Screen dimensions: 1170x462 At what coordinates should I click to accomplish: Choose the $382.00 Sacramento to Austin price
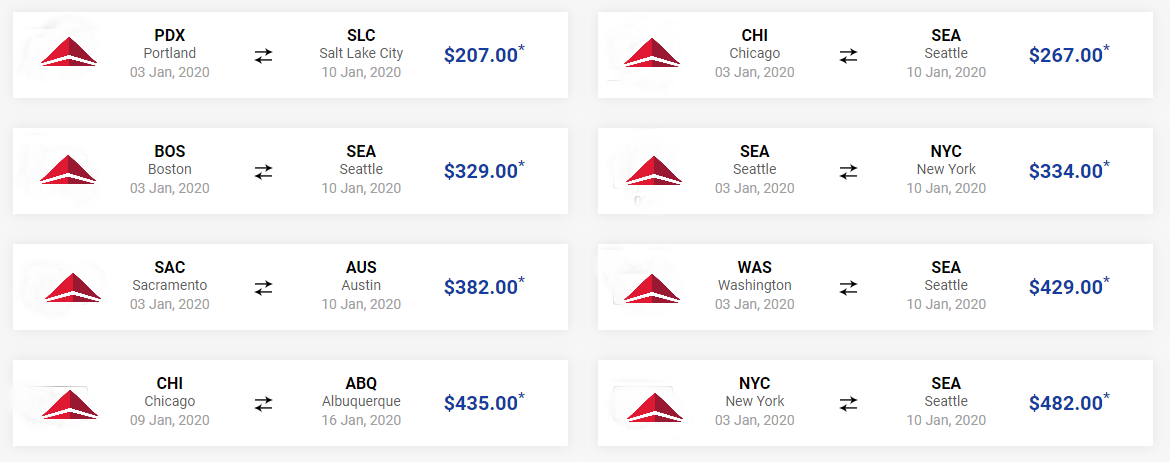tap(484, 286)
